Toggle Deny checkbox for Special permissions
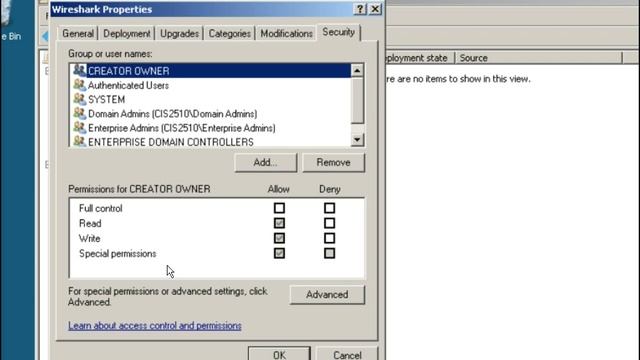The height and width of the screenshot is (360, 640). click(x=329, y=253)
